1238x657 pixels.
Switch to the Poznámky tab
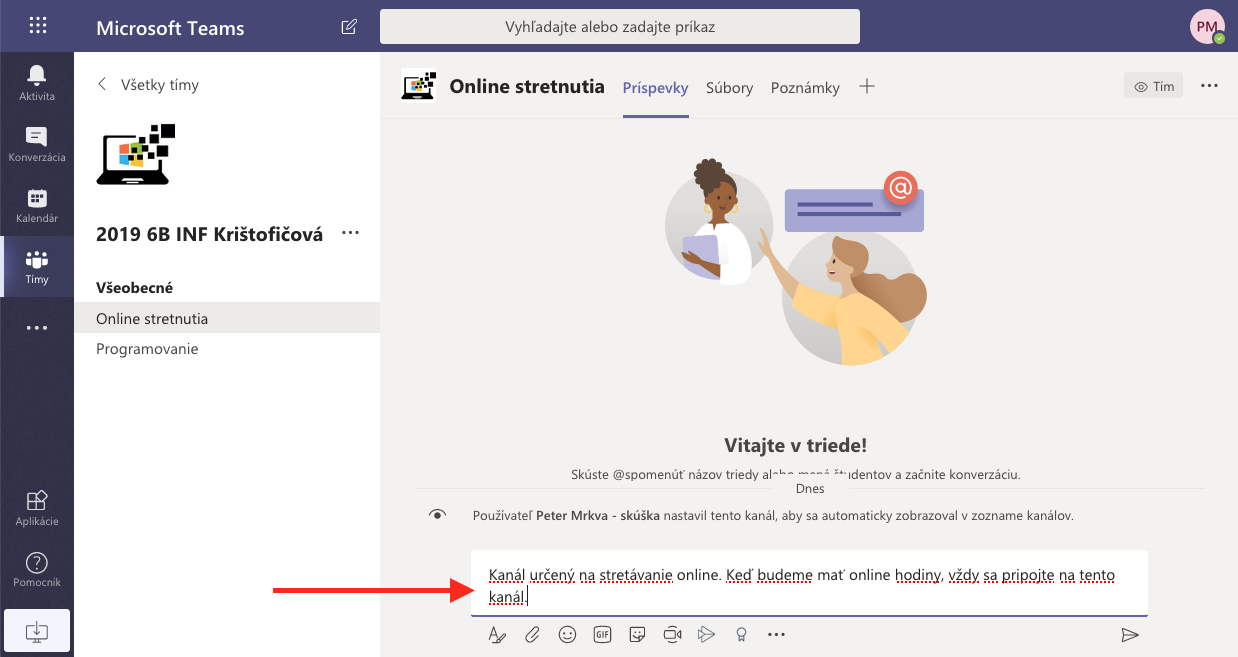(805, 88)
